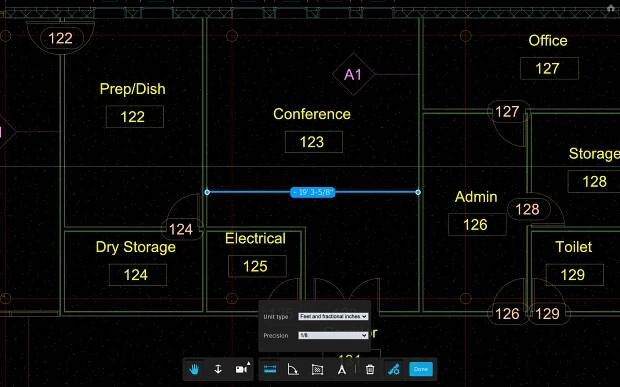Click room number 128 box under Storage
The height and width of the screenshot is (387, 620).
point(594,181)
